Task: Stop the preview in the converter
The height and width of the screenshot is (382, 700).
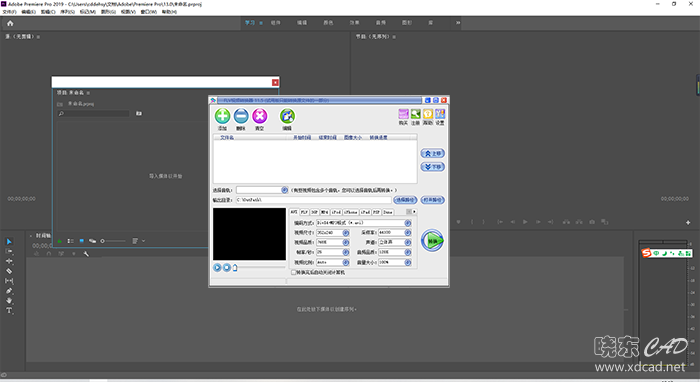Action: (227, 267)
